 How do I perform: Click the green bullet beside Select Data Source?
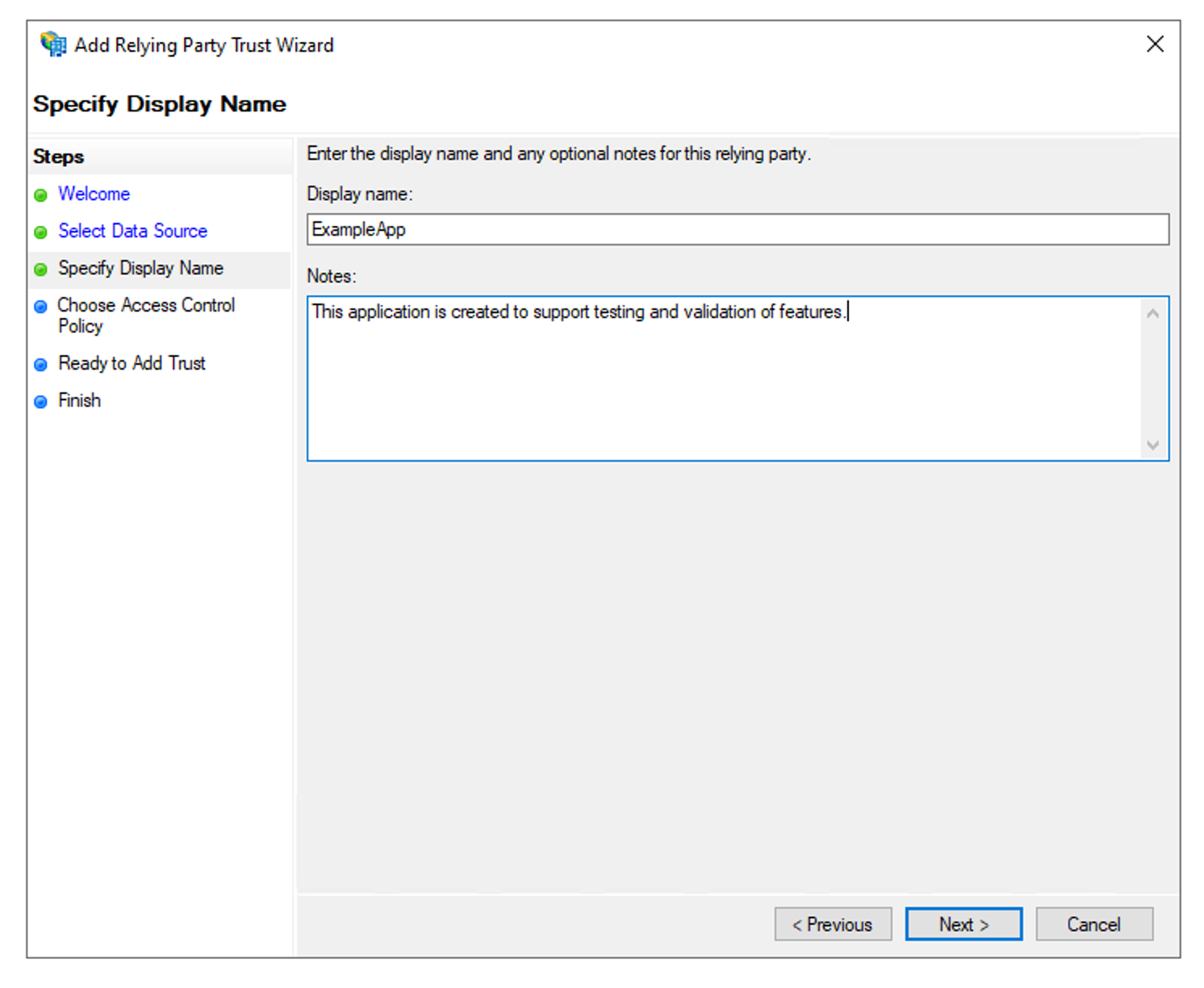40,232
